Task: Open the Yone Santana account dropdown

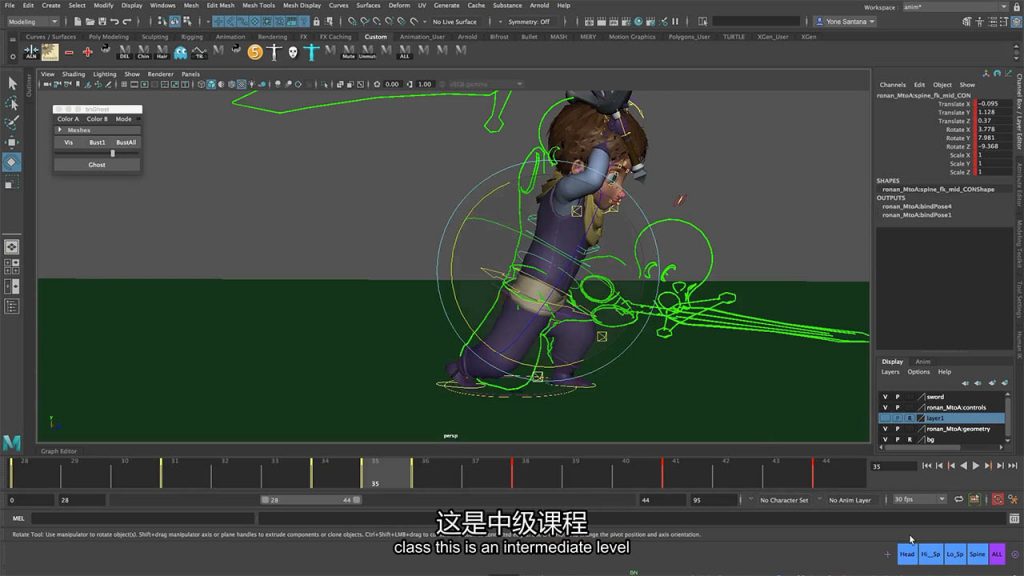Action: tap(845, 22)
